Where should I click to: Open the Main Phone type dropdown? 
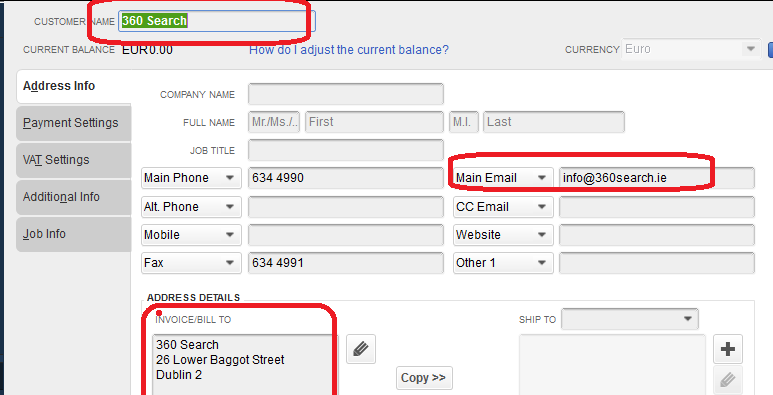[x=191, y=178]
